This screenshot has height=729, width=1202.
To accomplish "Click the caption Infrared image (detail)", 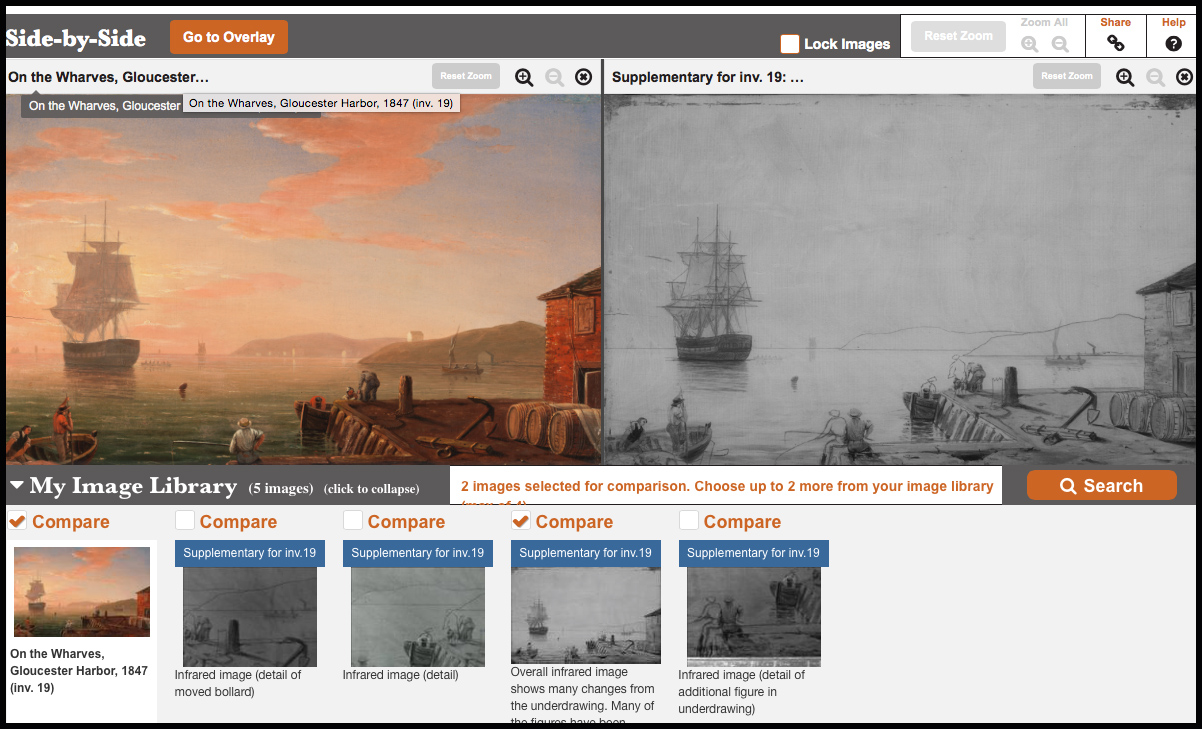I will point(400,675).
